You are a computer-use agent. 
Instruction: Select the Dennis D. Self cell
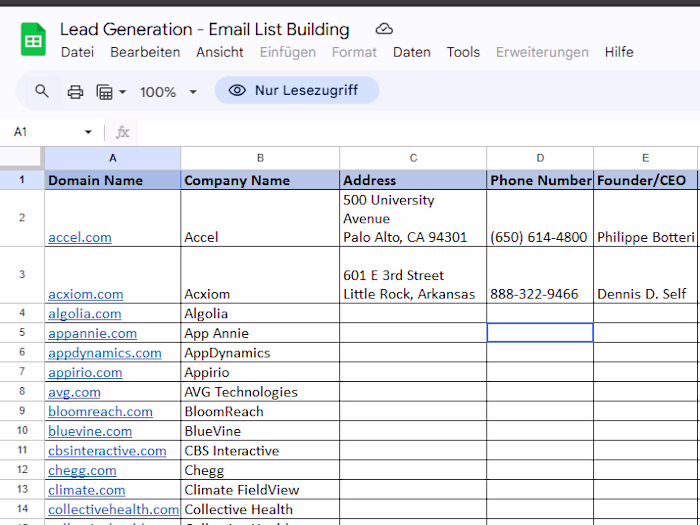645,275
